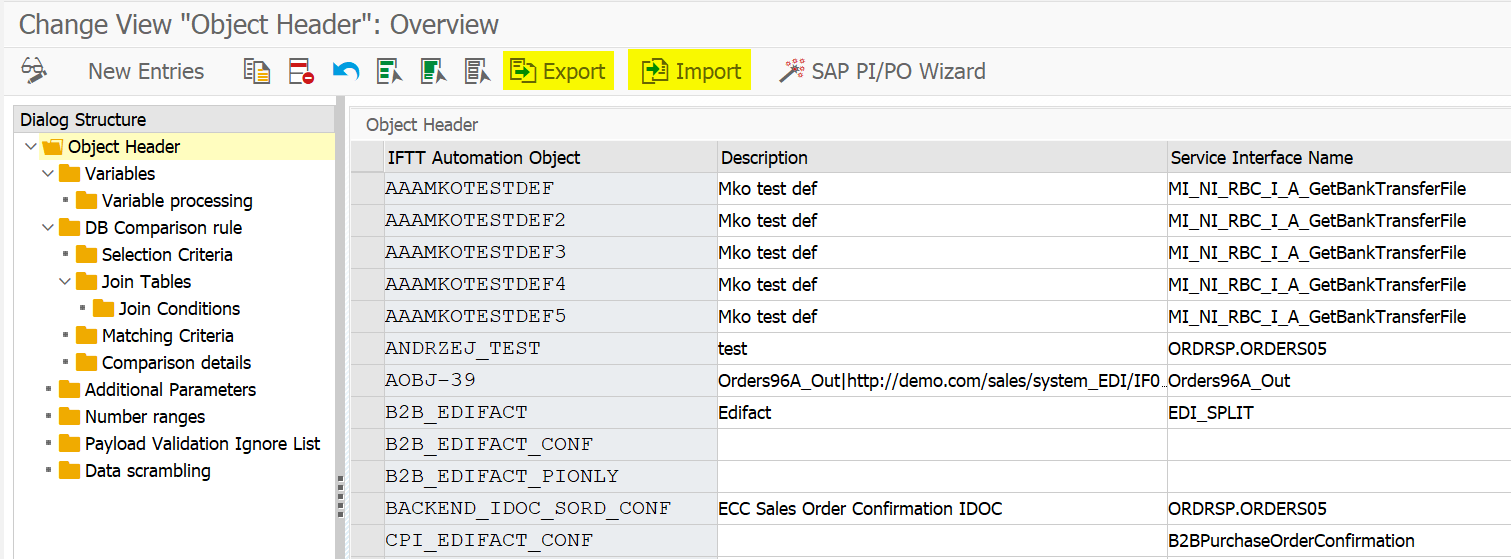Image resolution: width=1511 pixels, height=559 pixels.
Task: Click the New Entries button
Action: pos(146,71)
